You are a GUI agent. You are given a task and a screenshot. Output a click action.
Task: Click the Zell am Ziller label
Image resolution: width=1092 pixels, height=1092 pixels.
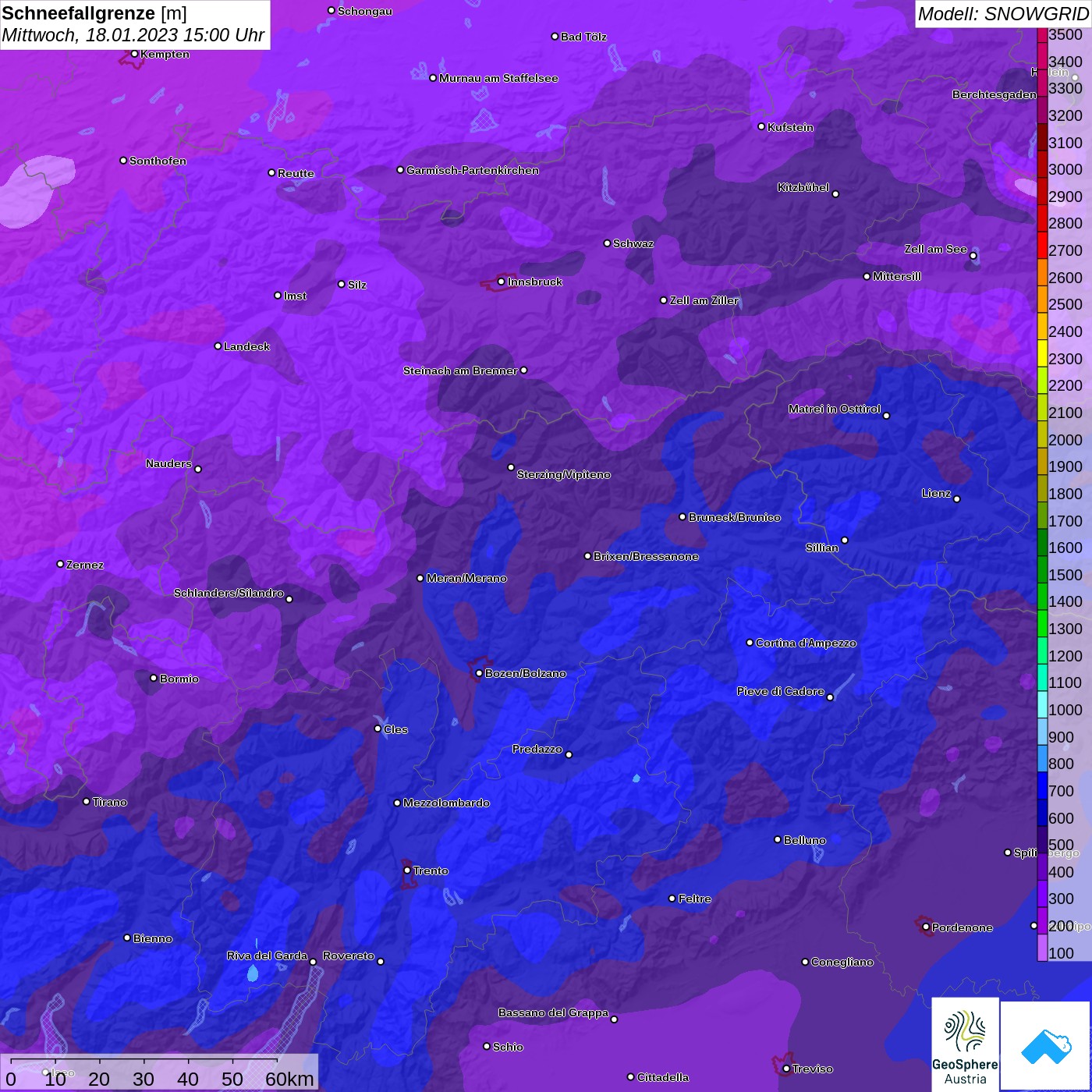pos(704,300)
